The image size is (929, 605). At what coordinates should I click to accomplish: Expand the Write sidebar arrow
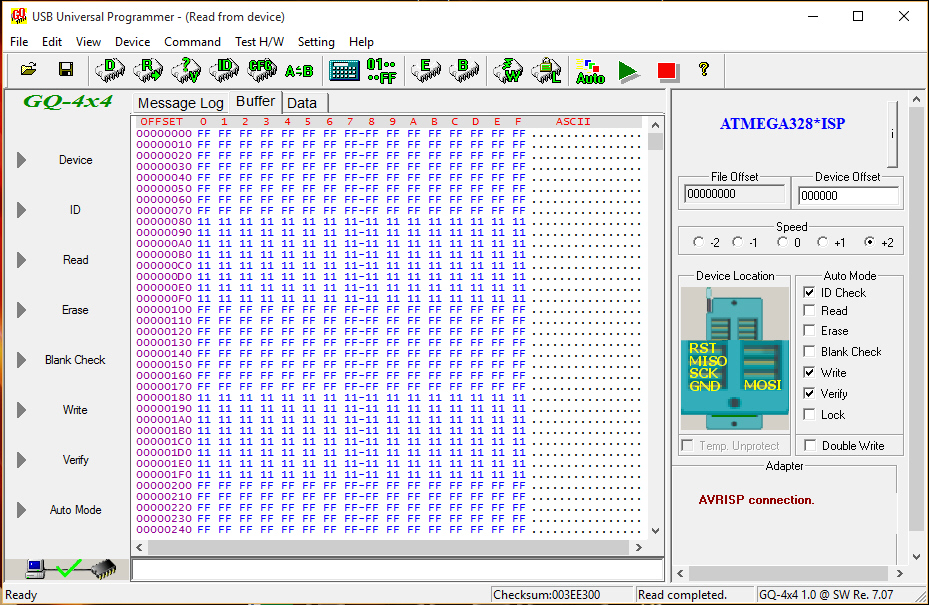21,410
